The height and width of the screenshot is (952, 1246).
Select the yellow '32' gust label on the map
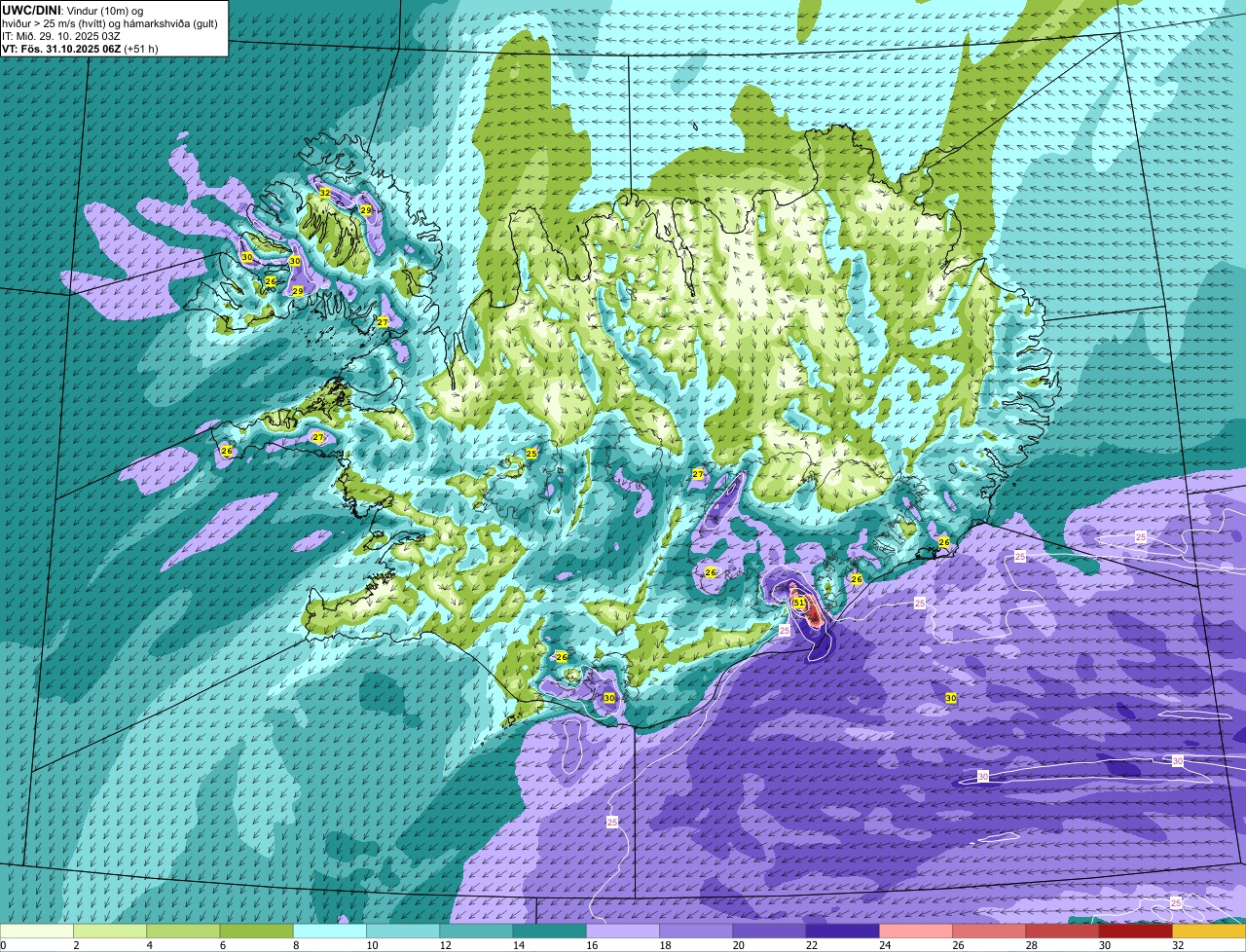coord(325,194)
